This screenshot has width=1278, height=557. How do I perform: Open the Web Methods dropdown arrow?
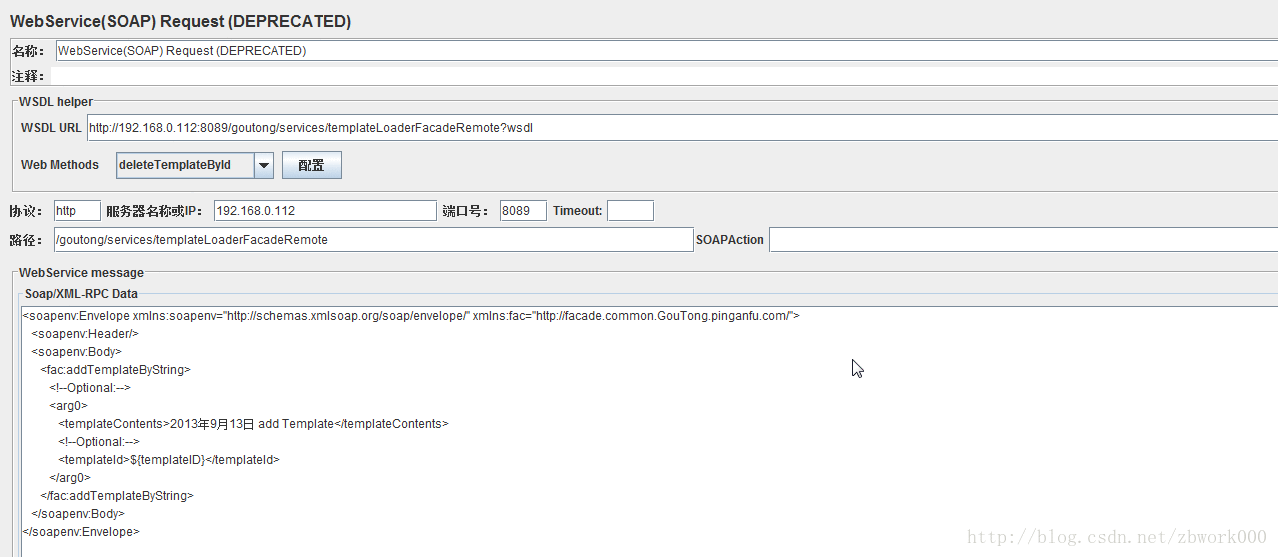coord(264,165)
